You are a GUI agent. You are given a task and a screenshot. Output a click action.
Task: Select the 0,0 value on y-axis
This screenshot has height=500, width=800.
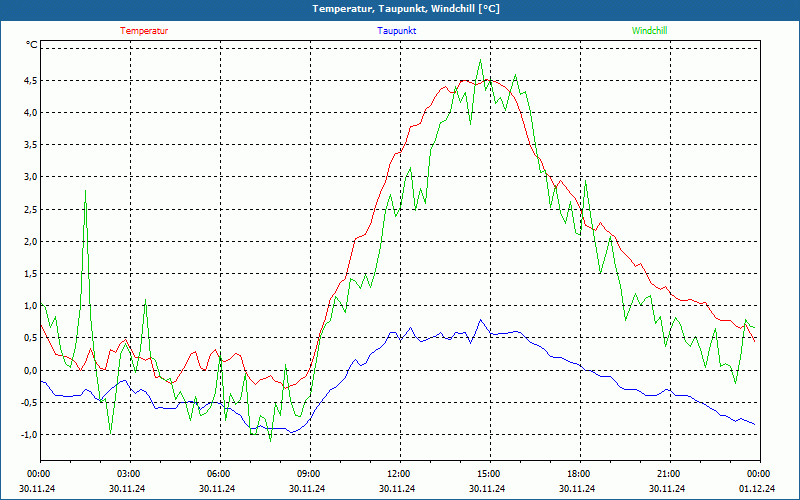pos(29,371)
